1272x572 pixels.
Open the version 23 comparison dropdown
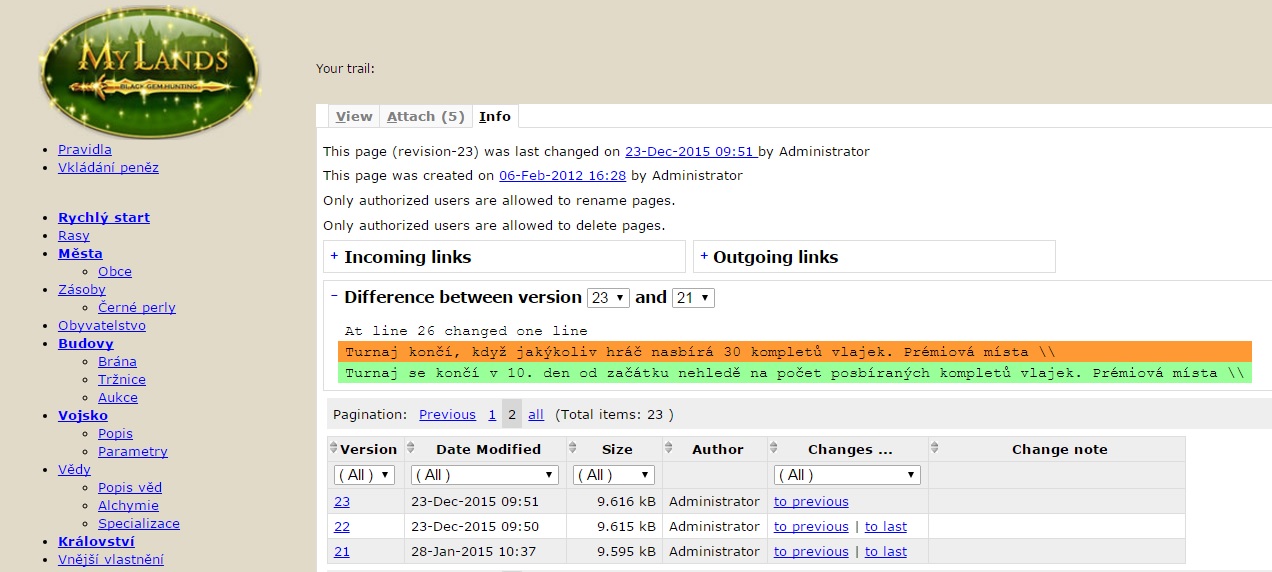[x=608, y=298]
